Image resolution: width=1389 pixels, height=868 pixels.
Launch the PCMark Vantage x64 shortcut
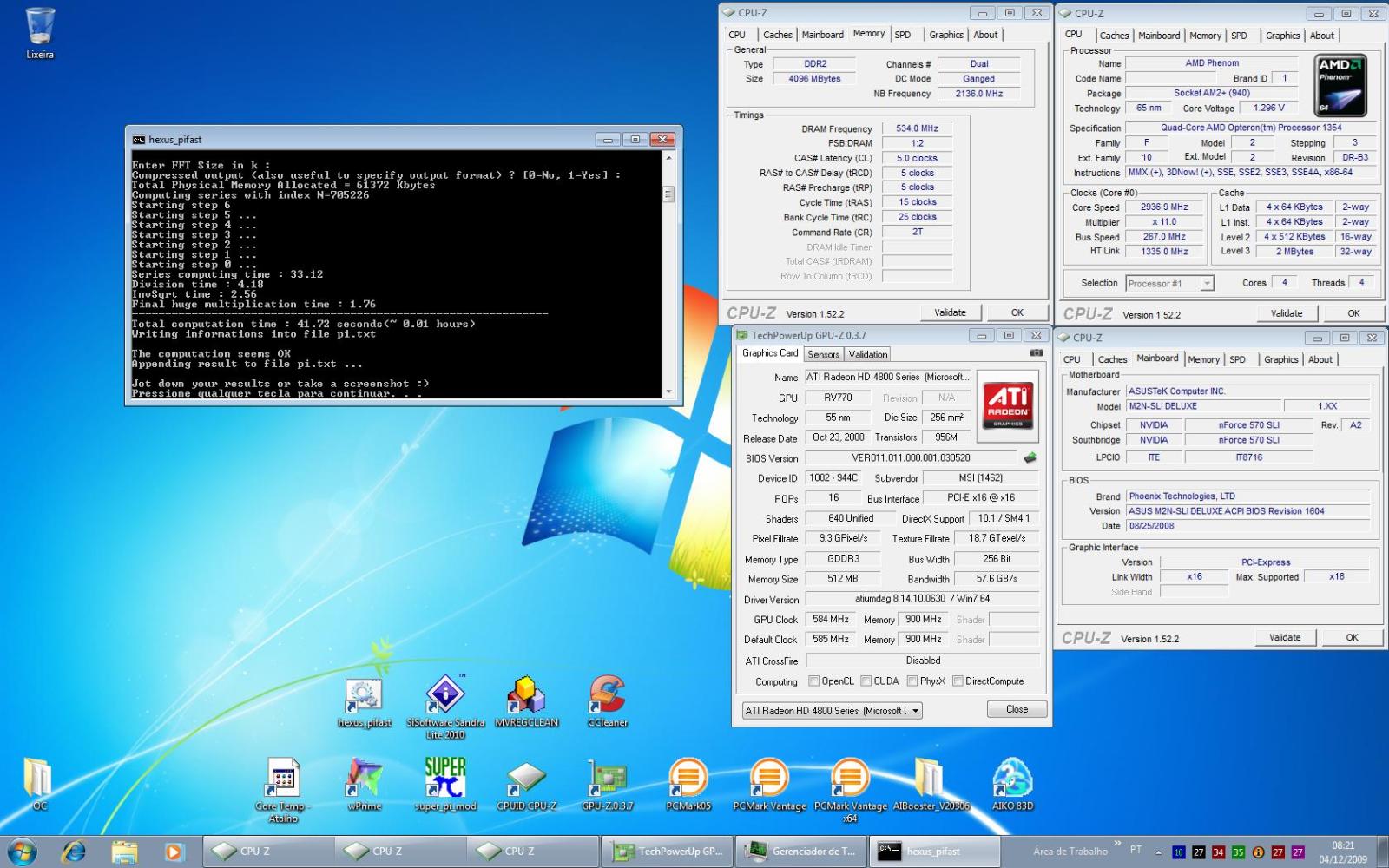pos(850,790)
